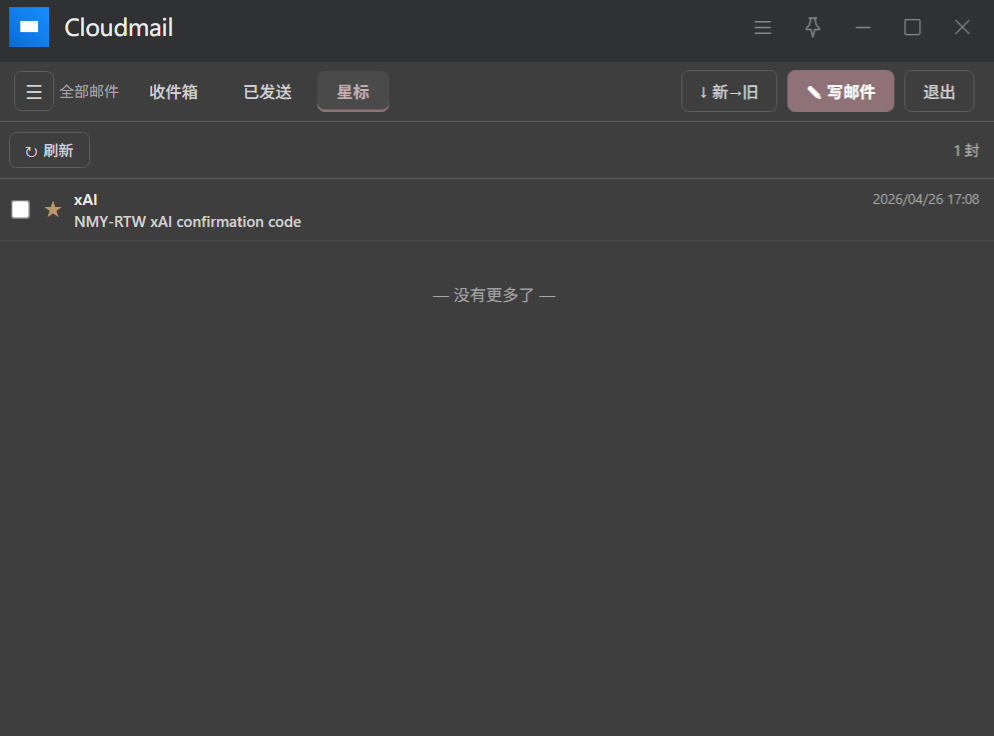Image resolution: width=994 pixels, height=736 pixels.
Task: Maximize the Cloudmail window
Action: 912,27
